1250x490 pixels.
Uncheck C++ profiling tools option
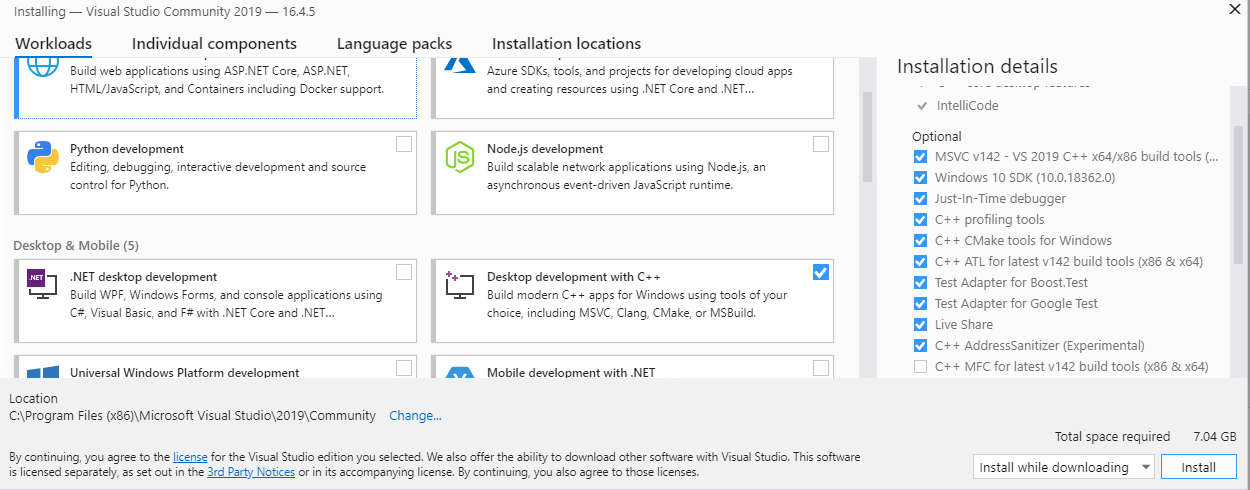click(920, 220)
